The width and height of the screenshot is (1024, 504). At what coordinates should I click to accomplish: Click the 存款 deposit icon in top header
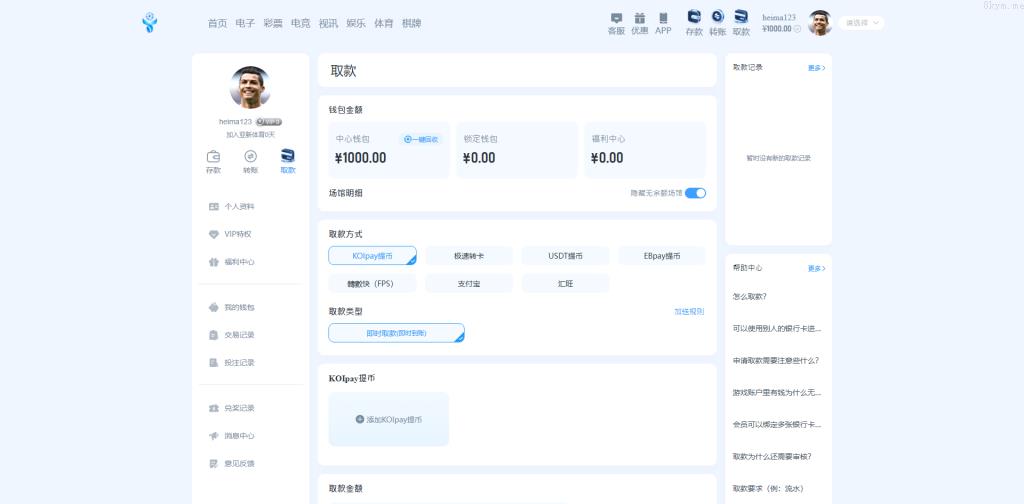pos(694,17)
